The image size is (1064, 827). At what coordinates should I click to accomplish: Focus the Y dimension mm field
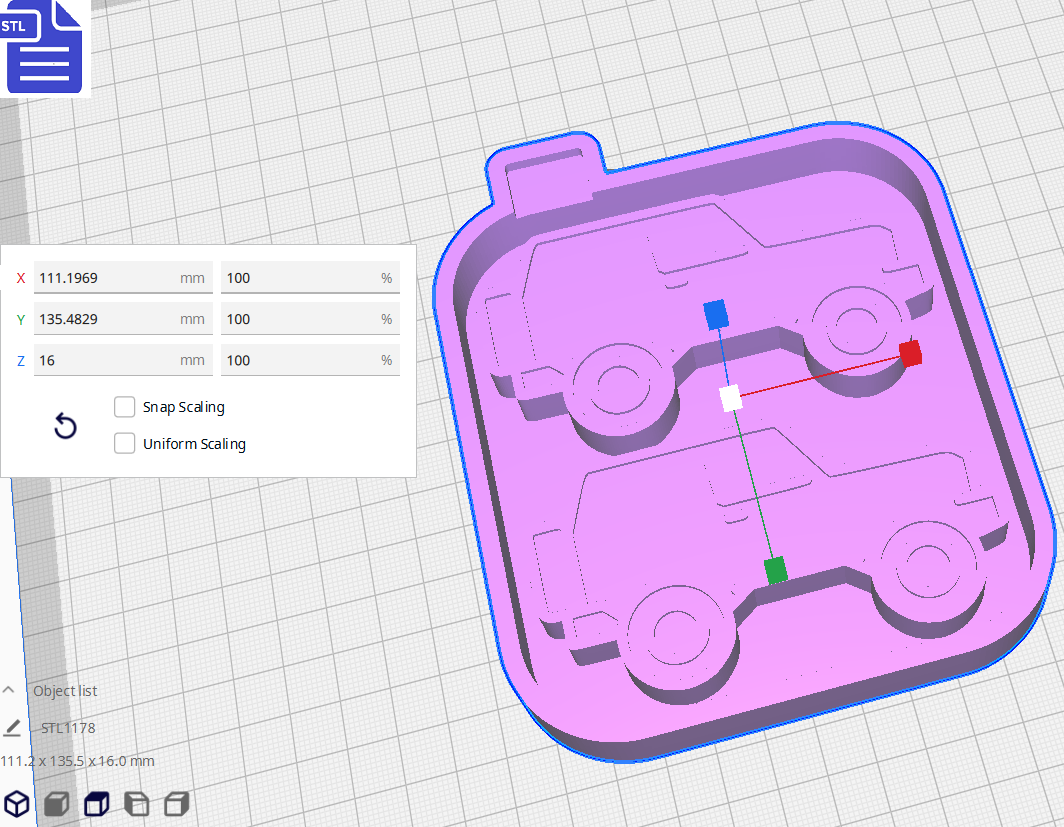tap(105, 319)
